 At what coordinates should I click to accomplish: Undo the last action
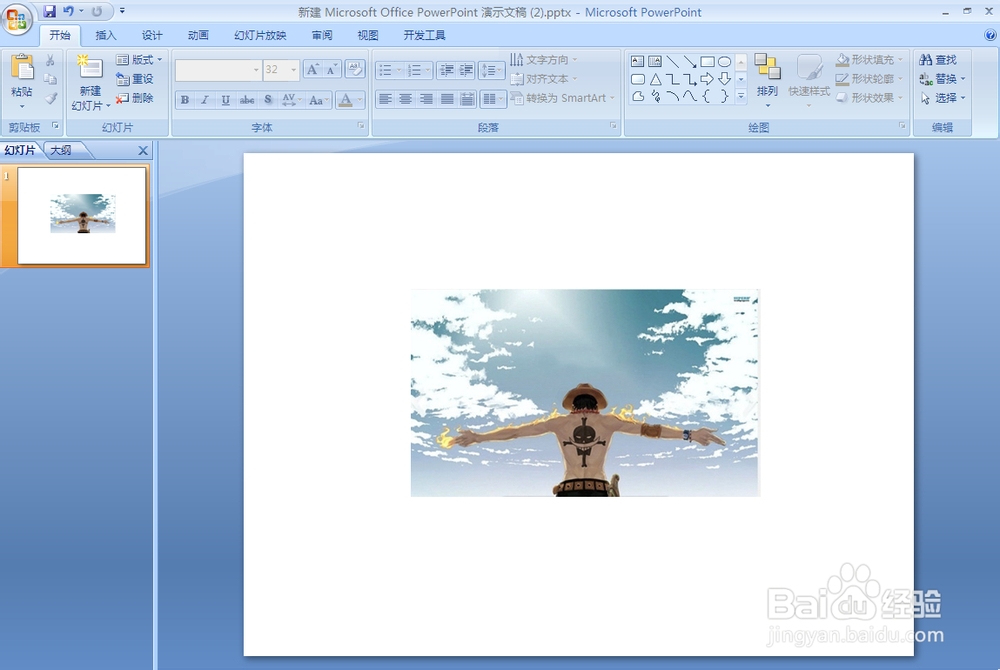(x=68, y=11)
